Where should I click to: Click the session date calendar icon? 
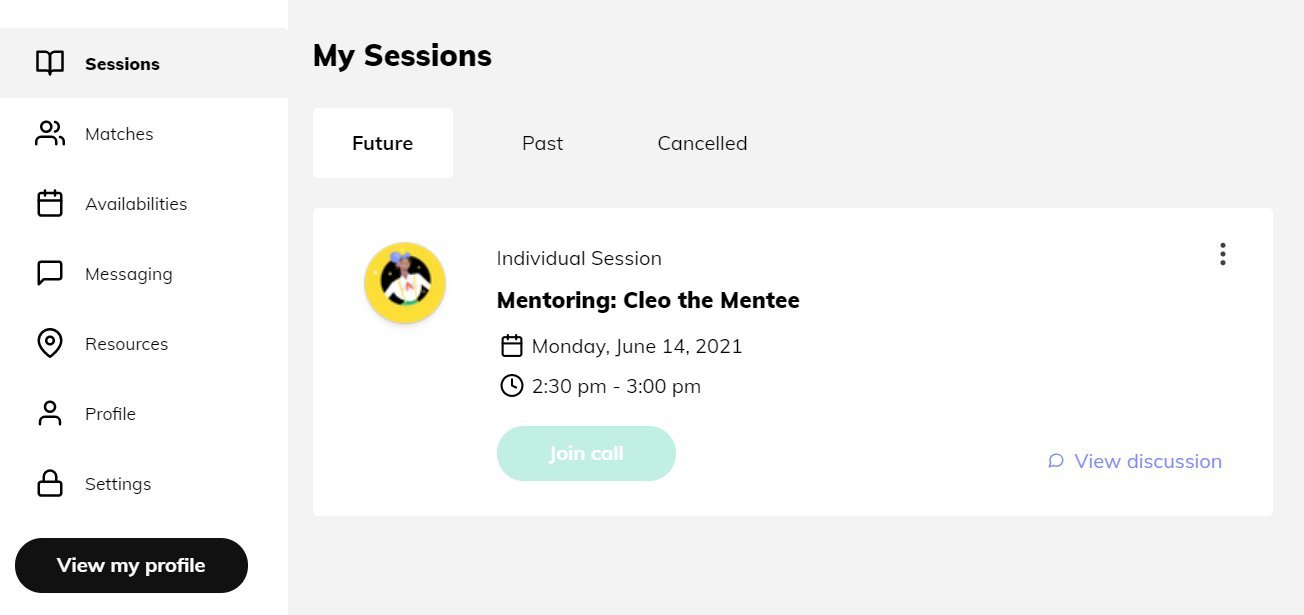(511, 346)
